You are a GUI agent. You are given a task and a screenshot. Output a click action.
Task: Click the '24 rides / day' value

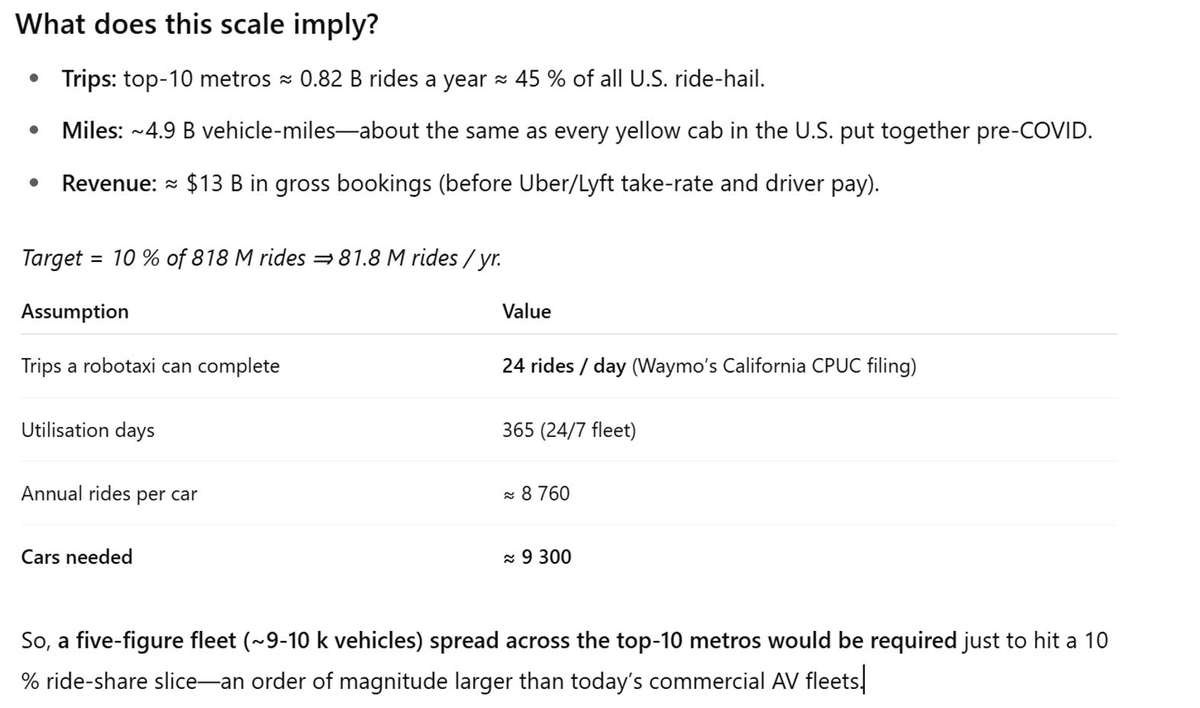564,366
